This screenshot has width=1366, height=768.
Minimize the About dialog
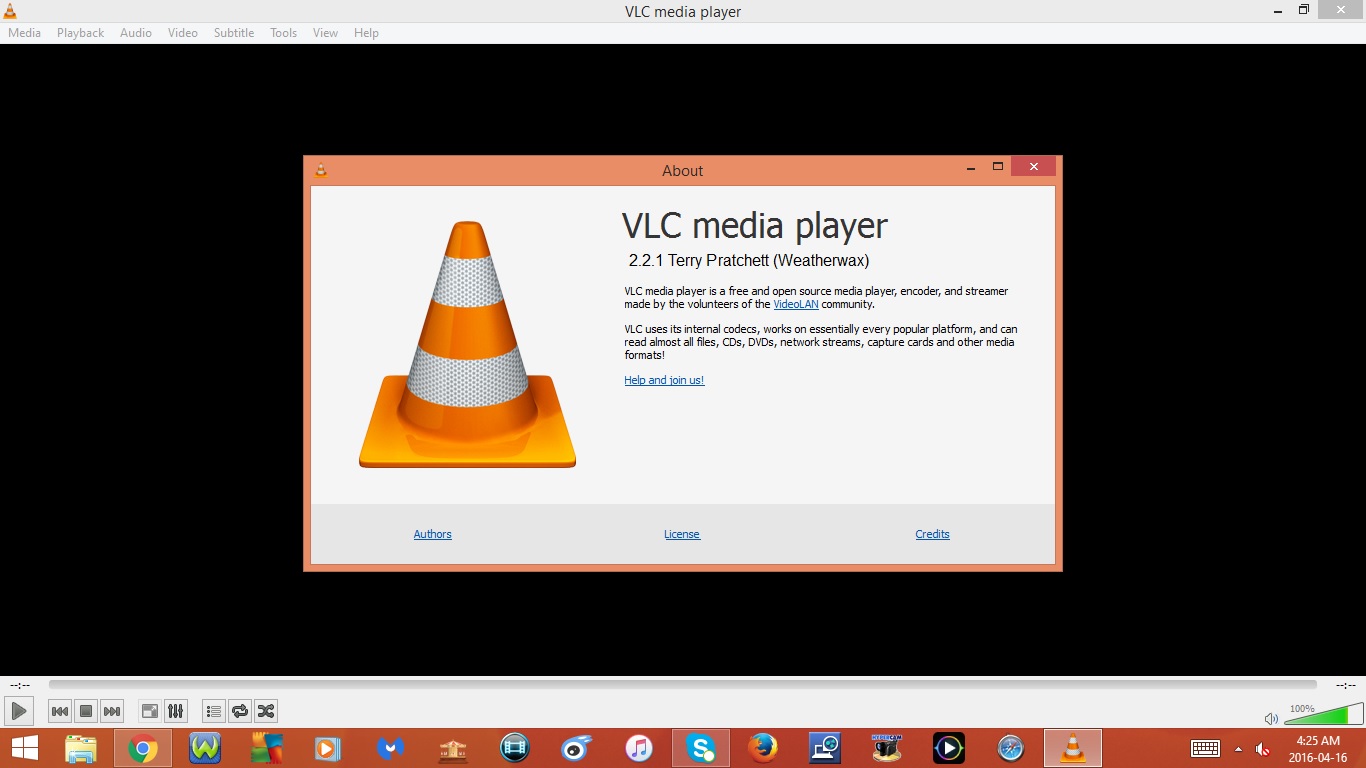pos(971,167)
